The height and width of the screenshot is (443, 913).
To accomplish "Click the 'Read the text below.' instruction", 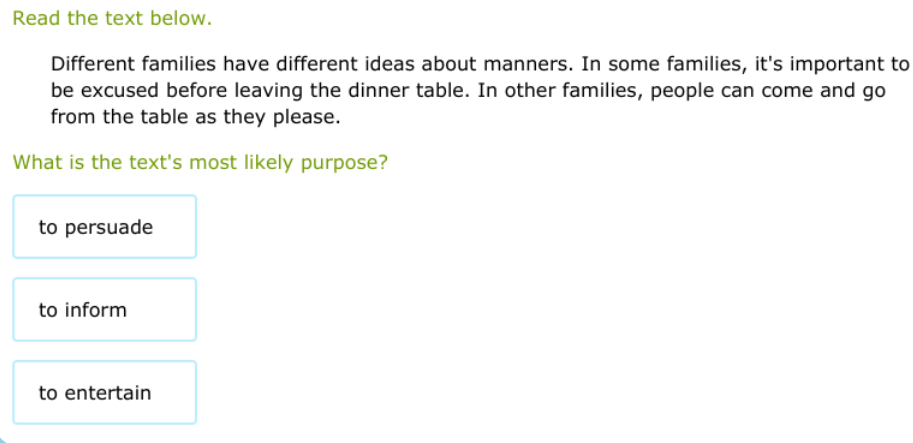I will tap(112, 19).
